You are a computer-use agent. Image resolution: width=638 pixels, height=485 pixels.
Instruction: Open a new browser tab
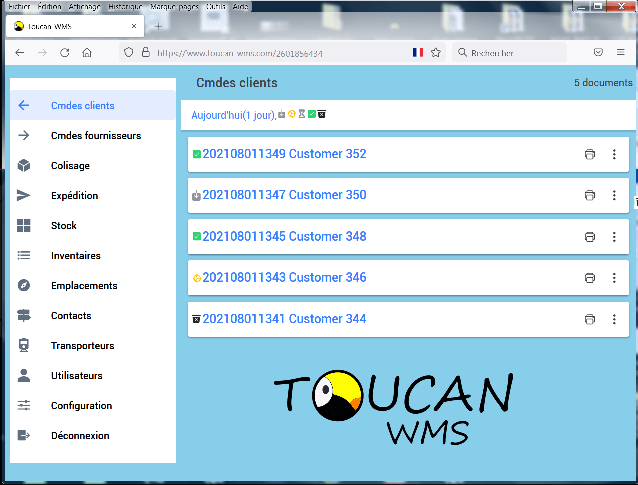tap(158, 26)
